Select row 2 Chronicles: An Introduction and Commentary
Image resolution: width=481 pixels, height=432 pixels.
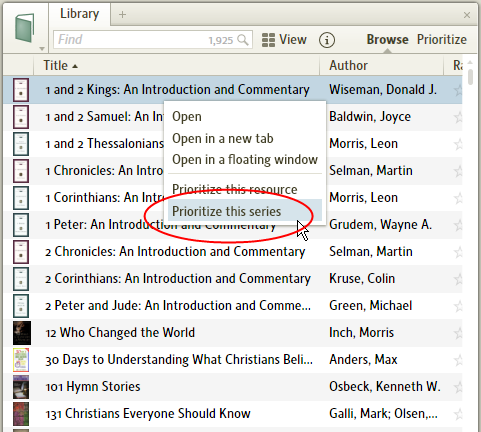pyautogui.click(x=232, y=252)
